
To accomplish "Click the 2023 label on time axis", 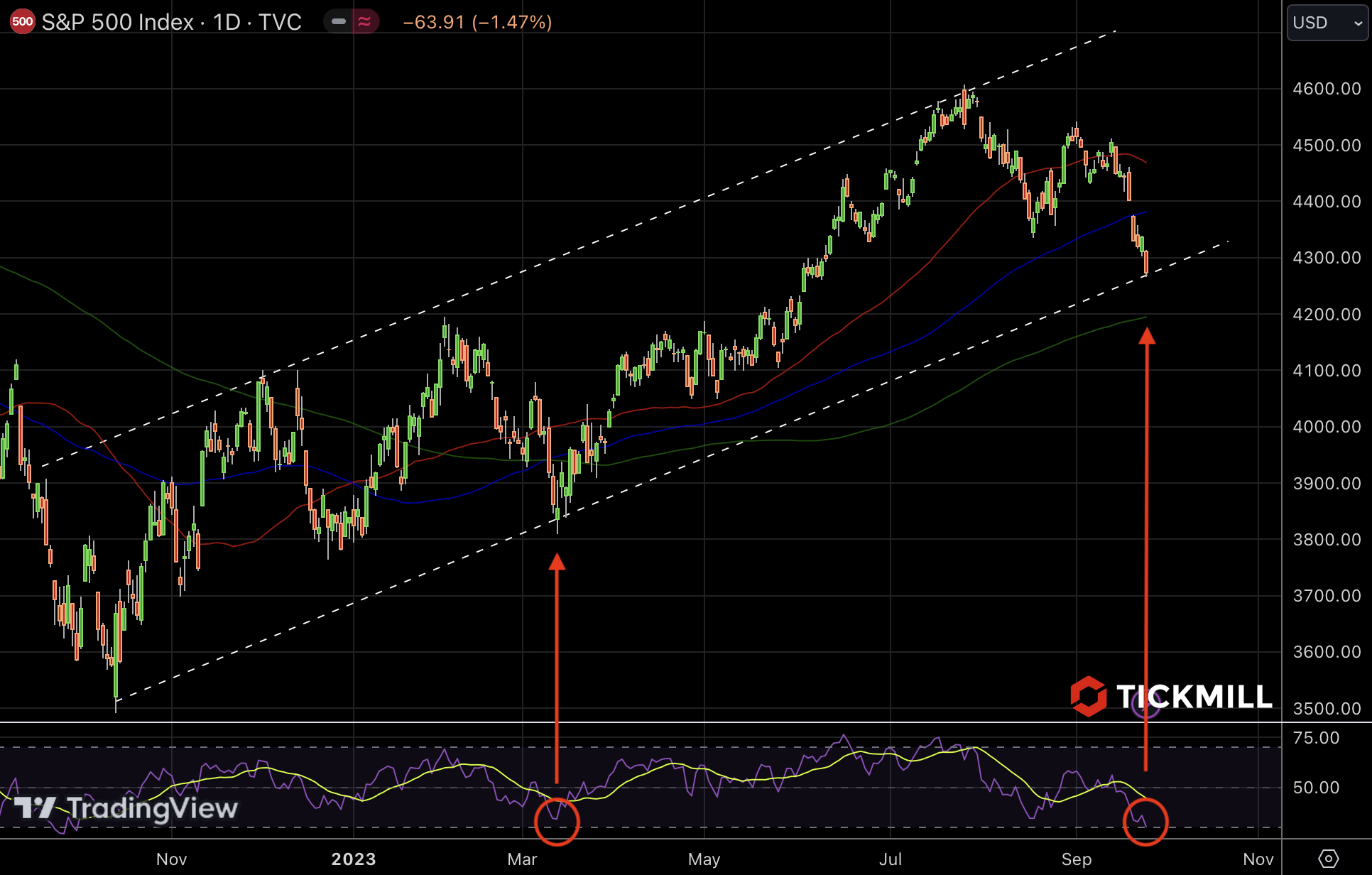I will point(353,859).
